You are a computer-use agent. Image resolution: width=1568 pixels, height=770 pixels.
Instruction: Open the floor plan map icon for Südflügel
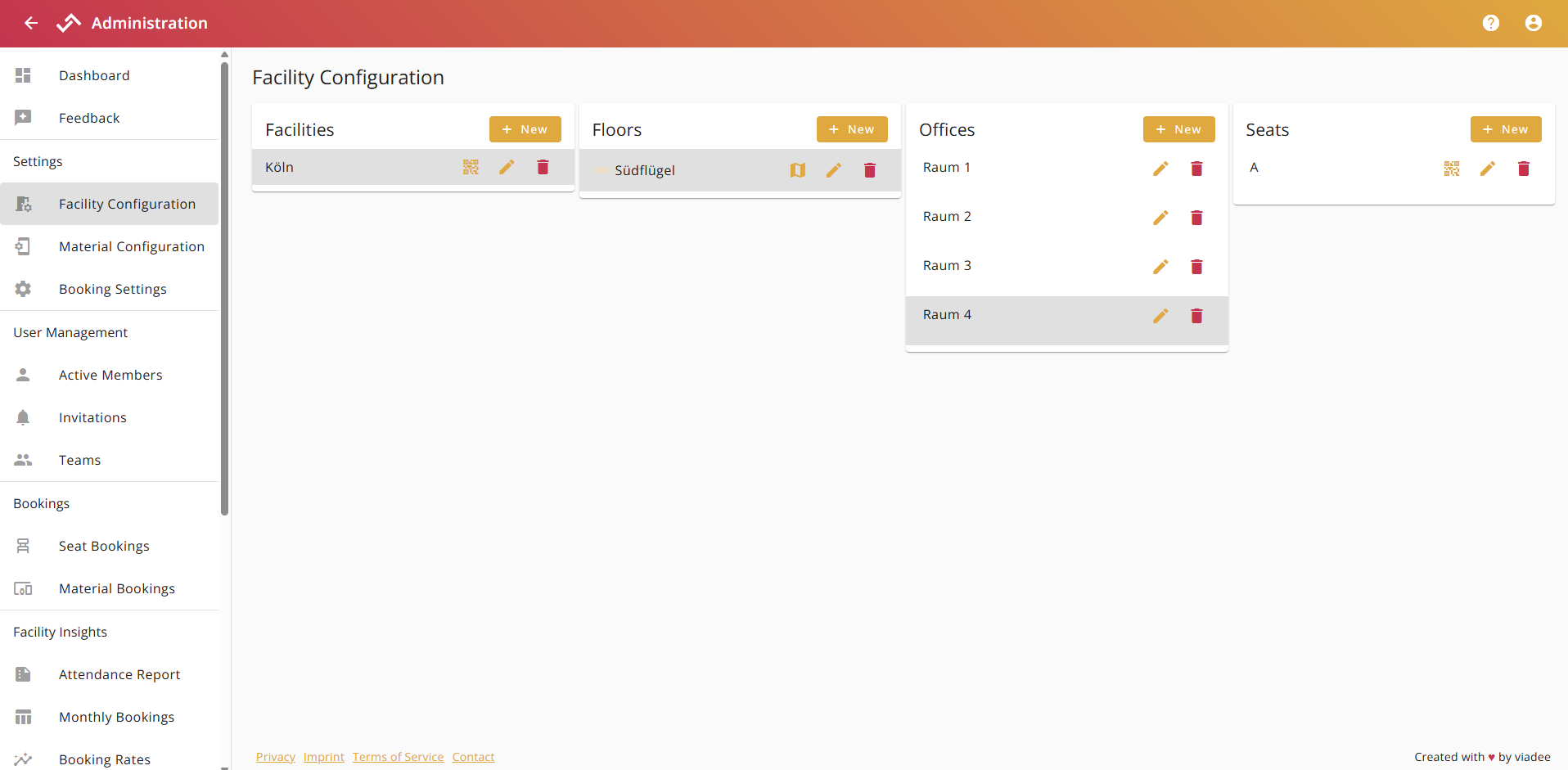[x=797, y=170]
